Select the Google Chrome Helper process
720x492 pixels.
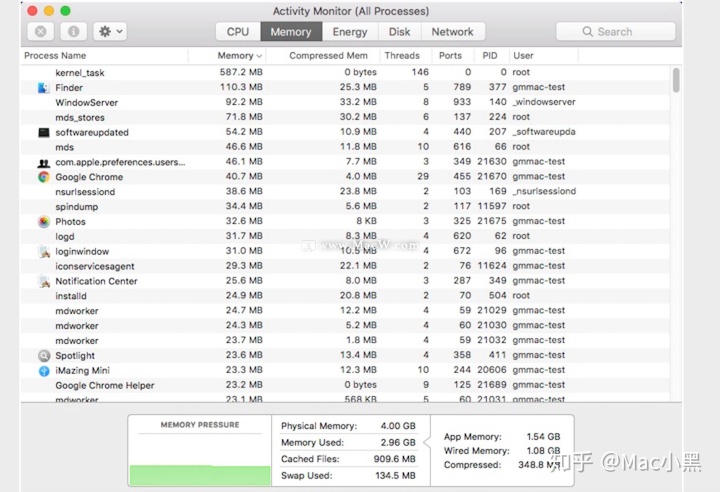pos(345,385)
